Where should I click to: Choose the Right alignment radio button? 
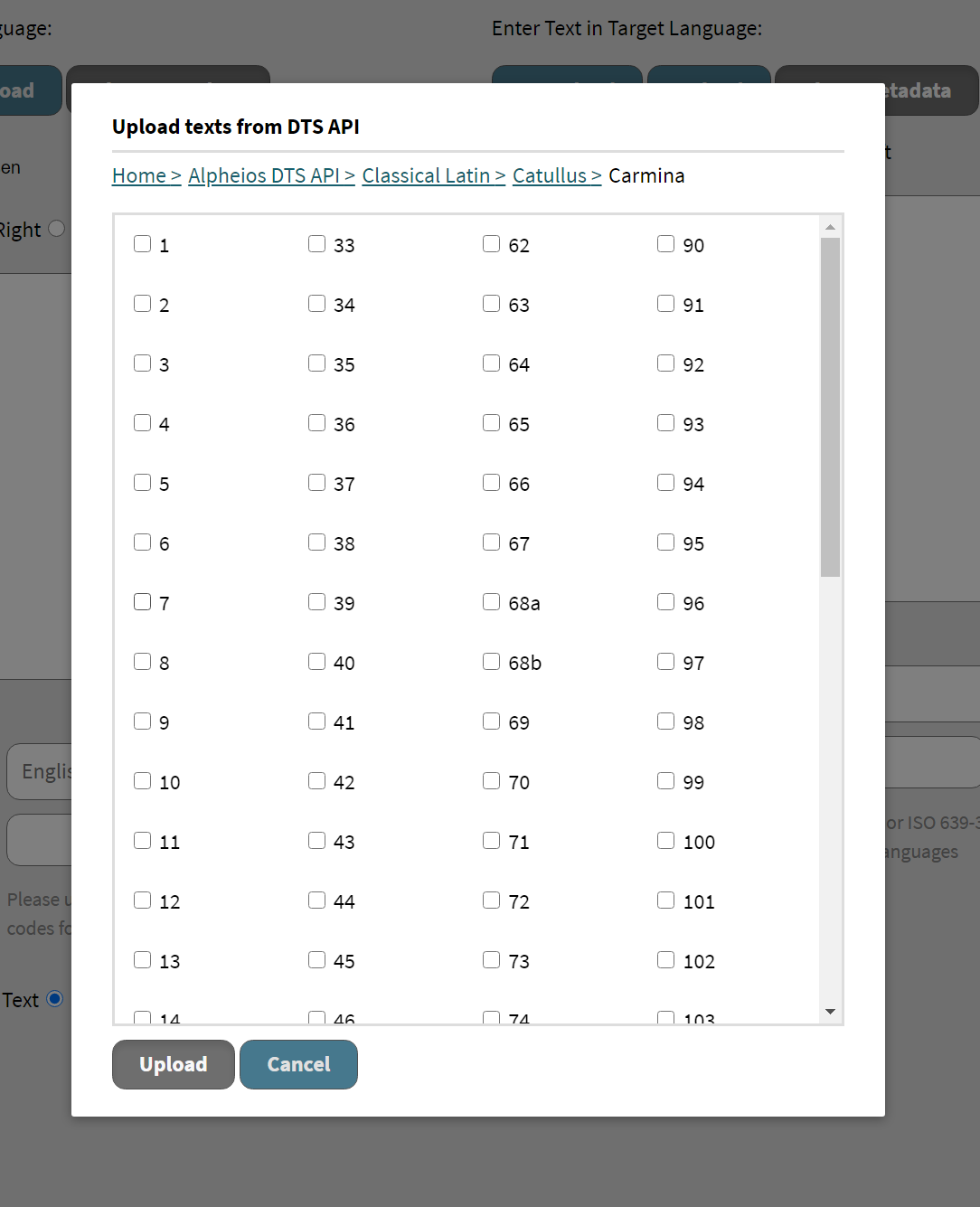click(56, 229)
